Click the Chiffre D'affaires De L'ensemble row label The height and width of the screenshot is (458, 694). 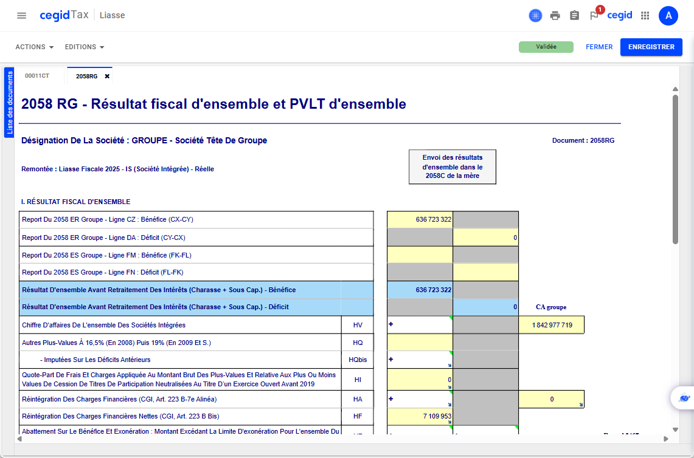(x=104, y=325)
